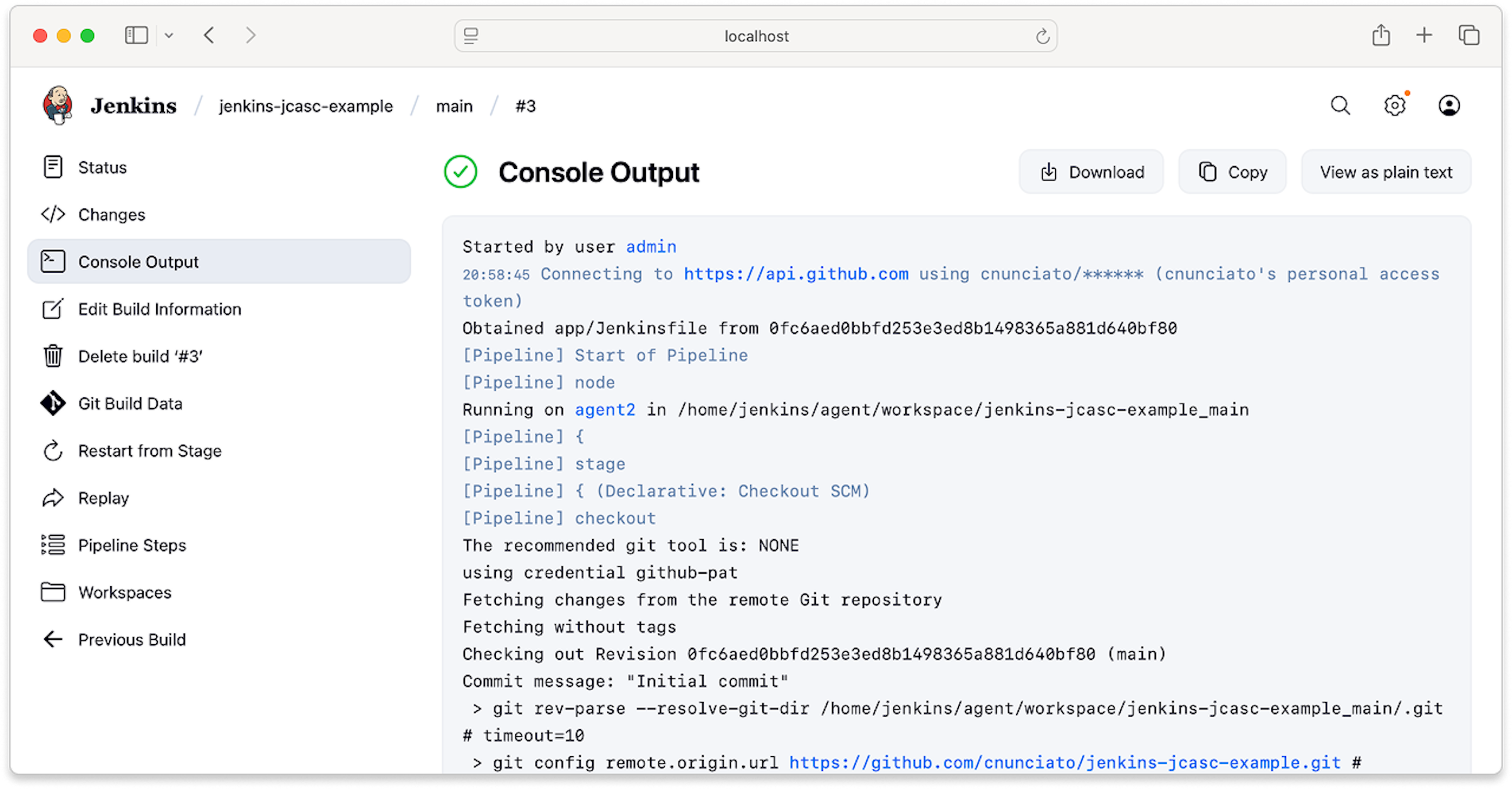Viewport: 1512px width, 789px height.
Task: Select the Git Build Data icon
Action: click(53, 403)
